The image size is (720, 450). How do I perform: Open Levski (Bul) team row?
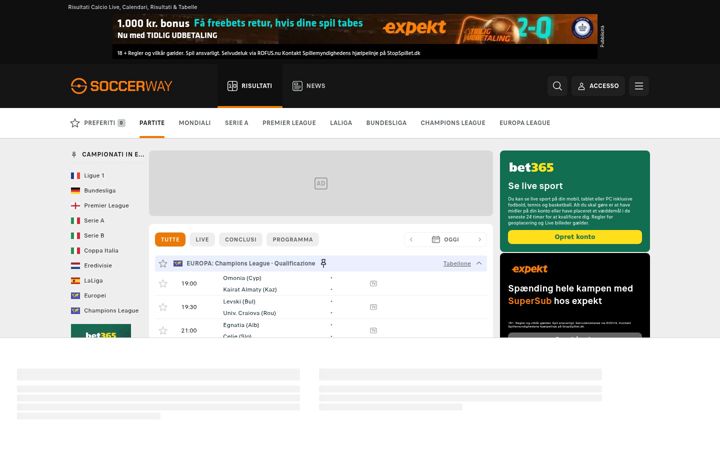pyautogui.click(x=239, y=302)
